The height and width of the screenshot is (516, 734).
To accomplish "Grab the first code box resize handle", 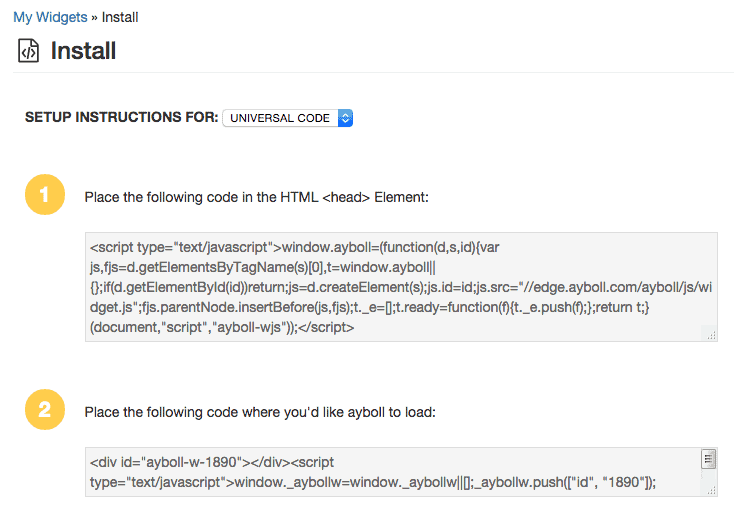I will 712,335.
